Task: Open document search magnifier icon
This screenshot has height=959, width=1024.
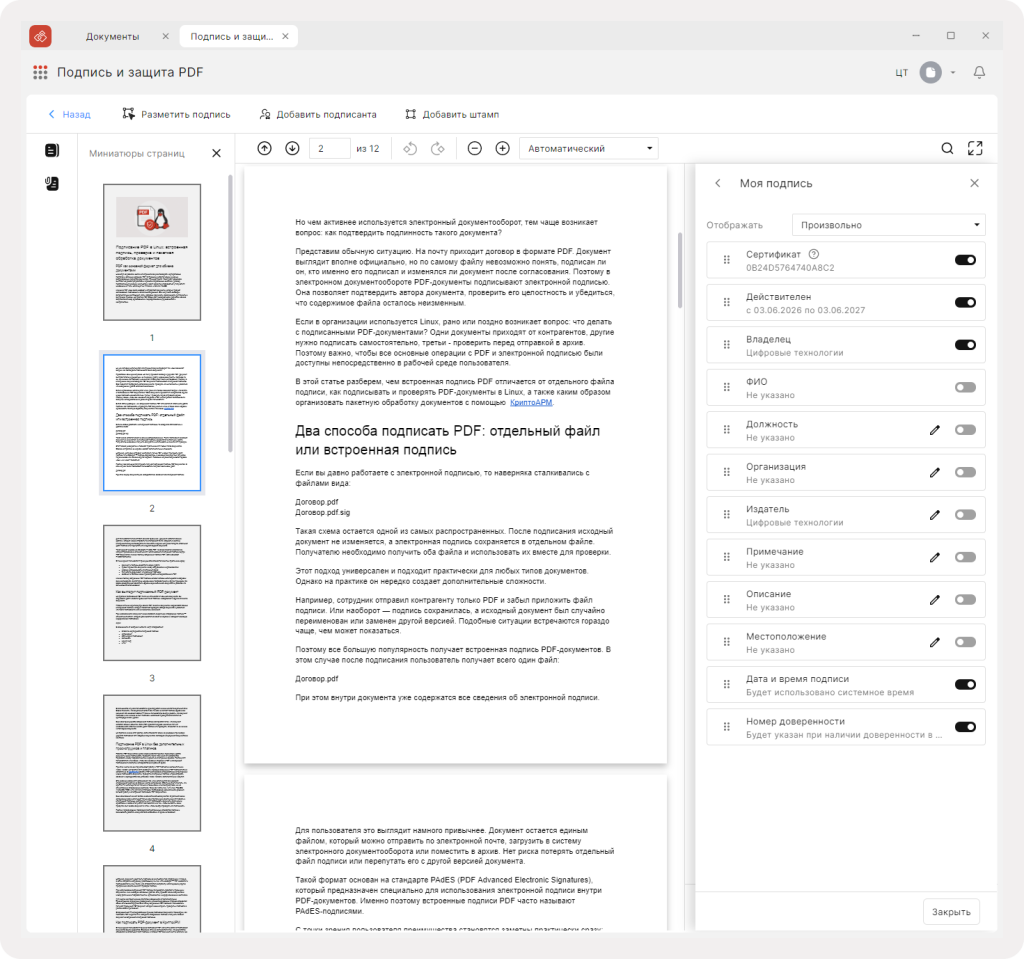Action: 947,148
